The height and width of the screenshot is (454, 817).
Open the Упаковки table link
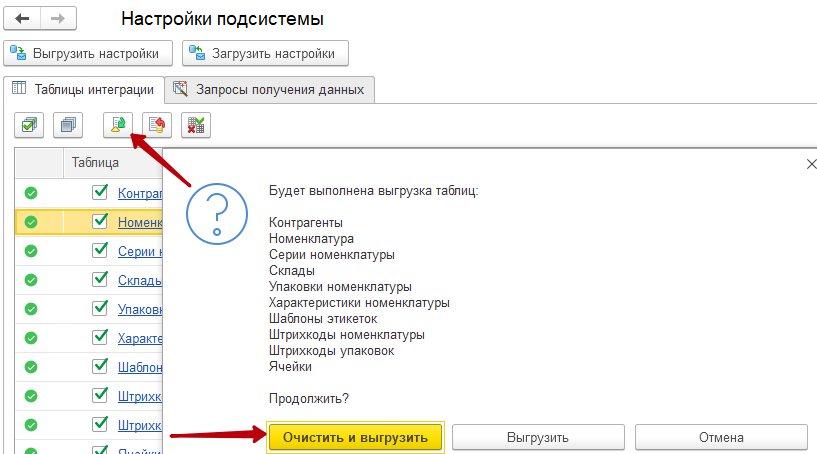140,310
